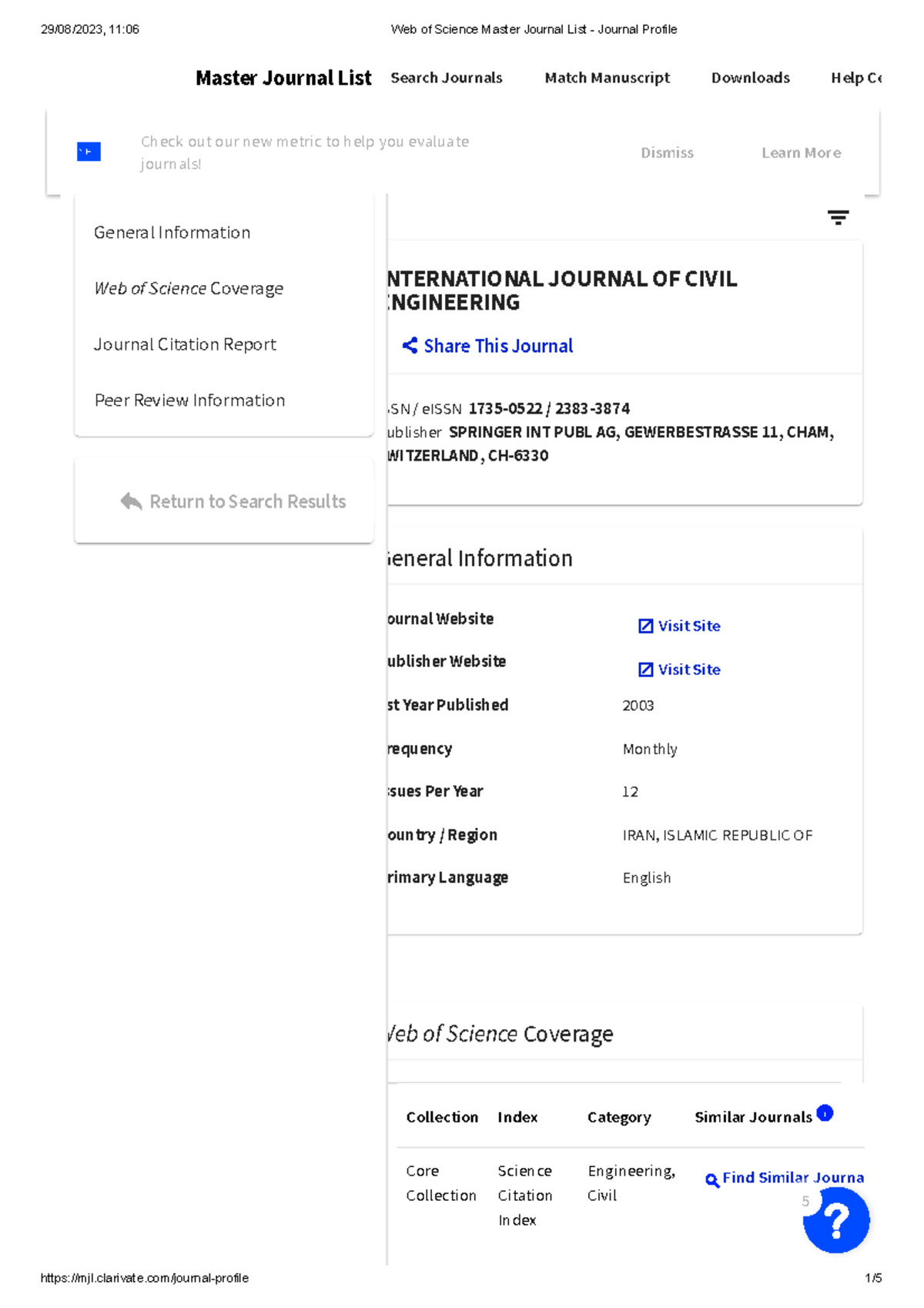The height and width of the screenshot is (1308, 924).
Task: Jump to Journal Citation Report in sidebar
Action: click(x=185, y=344)
